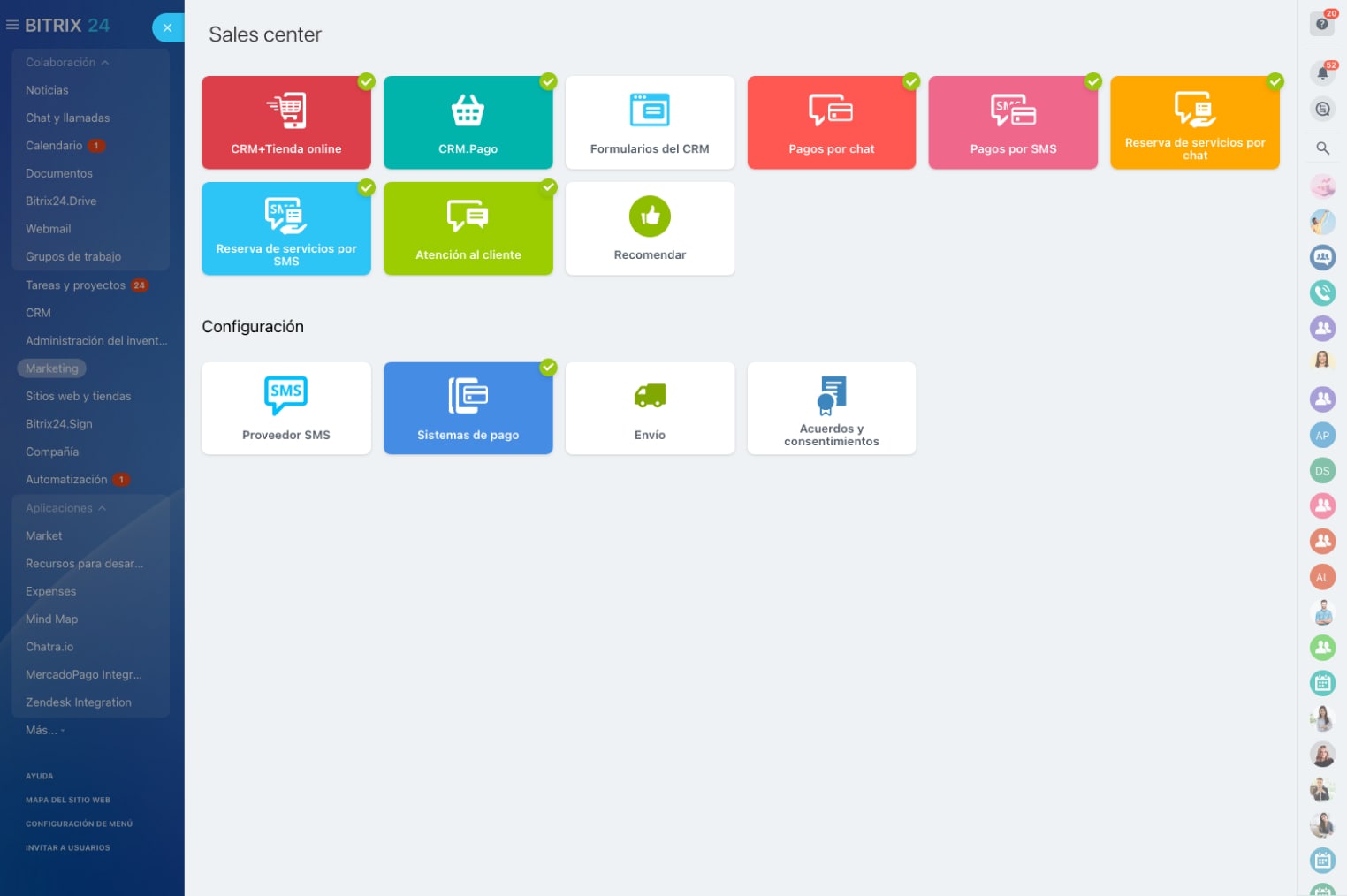This screenshot has width=1347, height=896.
Task: Expand the Más... menu
Action: tap(44, 730)
